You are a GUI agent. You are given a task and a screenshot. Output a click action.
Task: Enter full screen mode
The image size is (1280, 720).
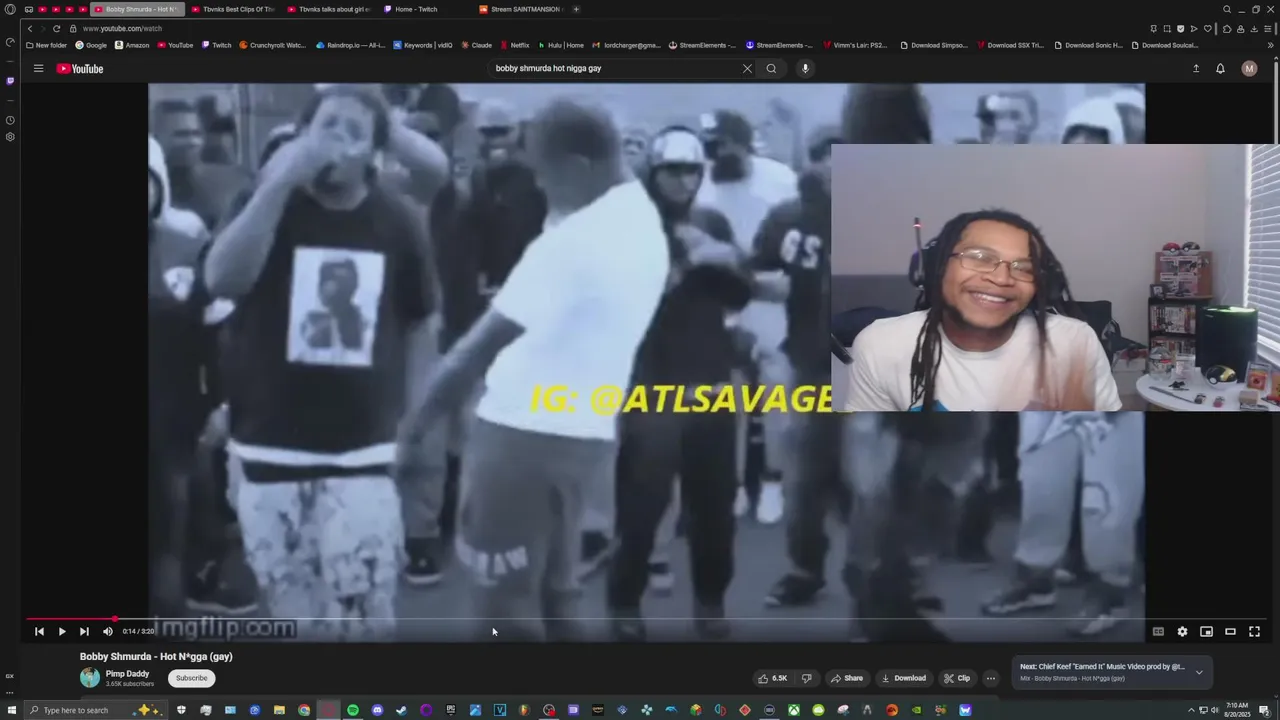coord(1254,631)
